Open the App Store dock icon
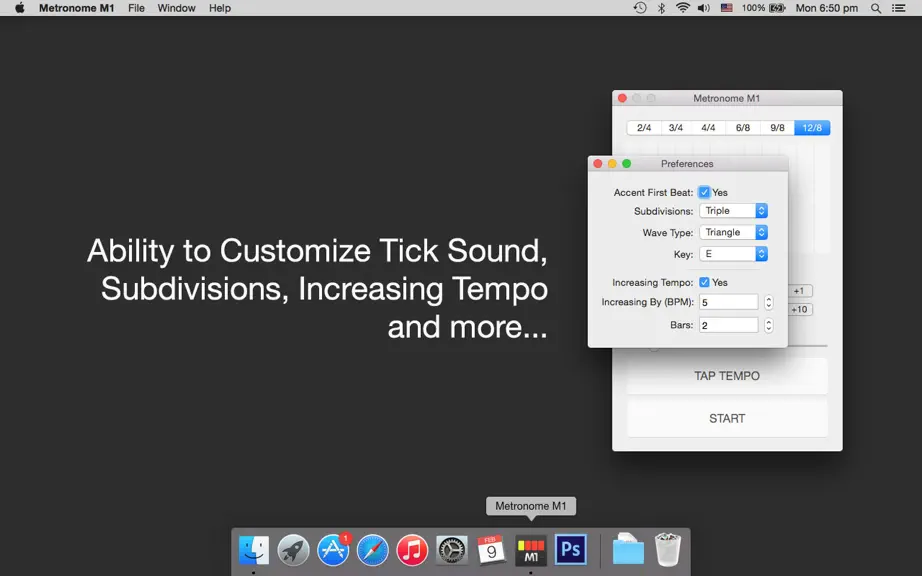The width and height of the screenshot is (922, 576). 333,550
